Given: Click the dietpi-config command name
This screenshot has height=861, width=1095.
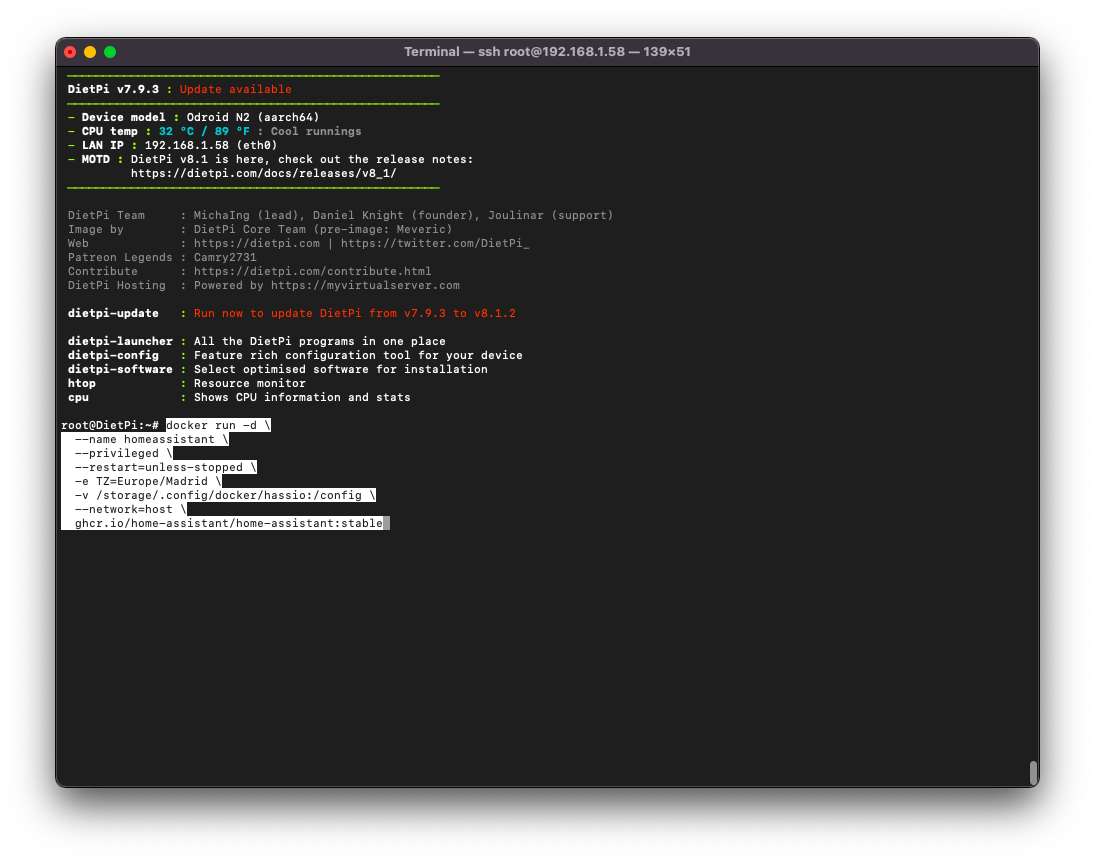Looking at the screenshot, I should 112,355.
